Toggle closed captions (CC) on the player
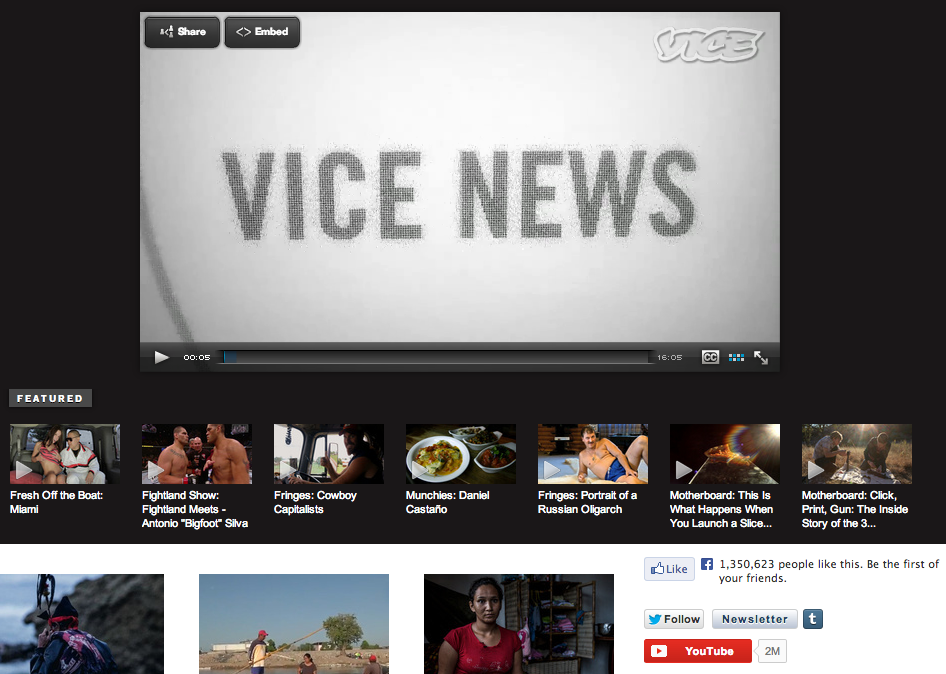The width and height of the screenshot is (946, 674). tap(710, 357)
